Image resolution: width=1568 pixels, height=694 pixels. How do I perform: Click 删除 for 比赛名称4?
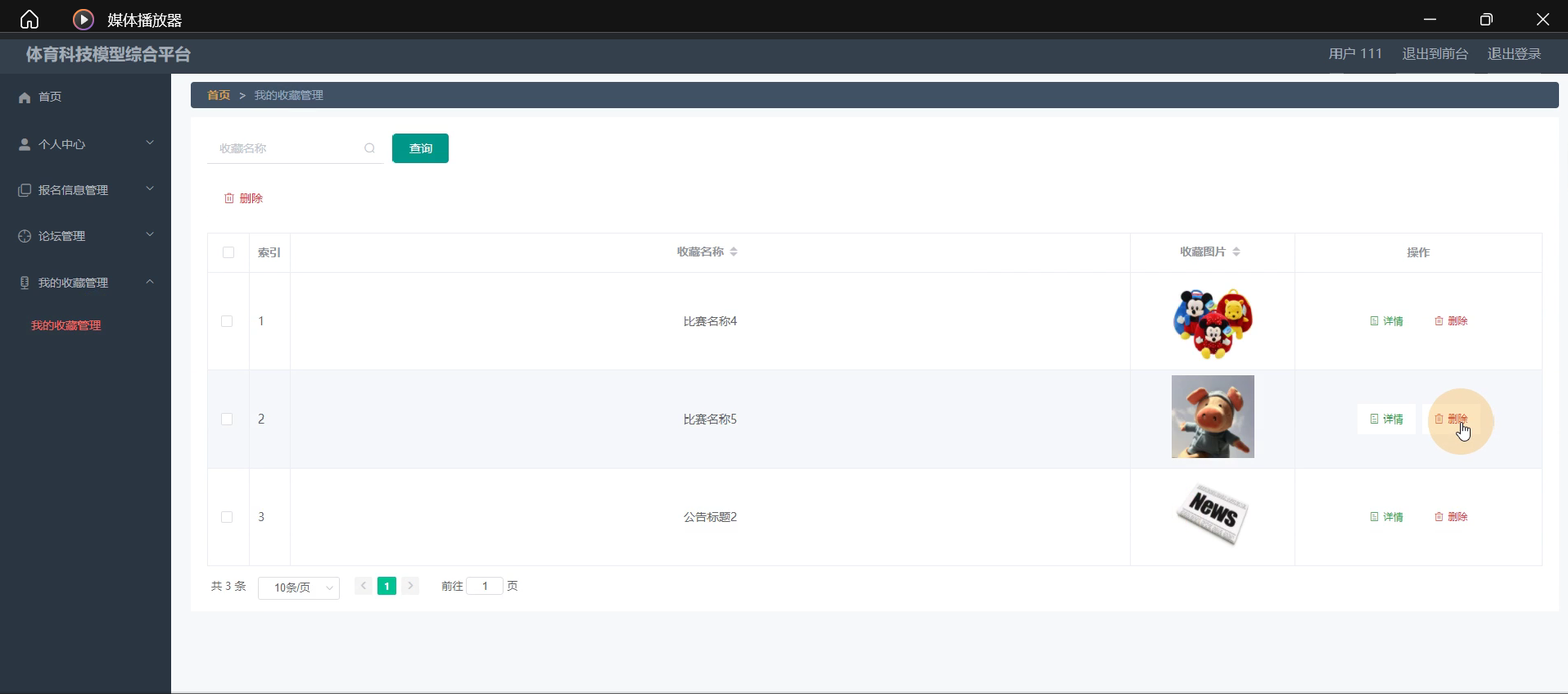pos(1451,321)
